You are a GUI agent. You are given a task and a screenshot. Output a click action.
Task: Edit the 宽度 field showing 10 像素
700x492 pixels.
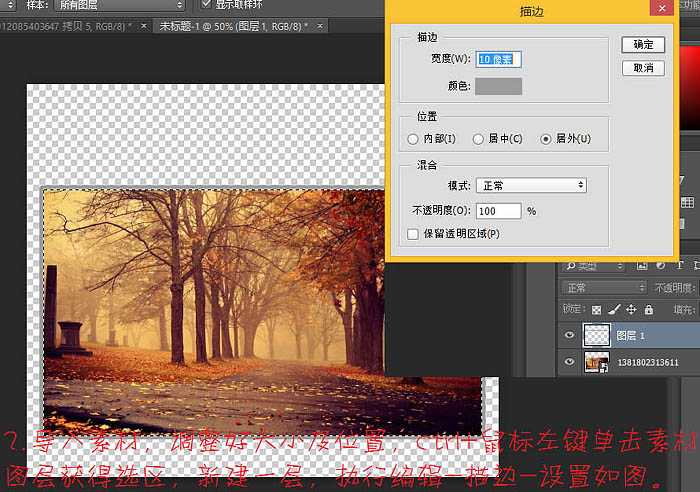498,59
